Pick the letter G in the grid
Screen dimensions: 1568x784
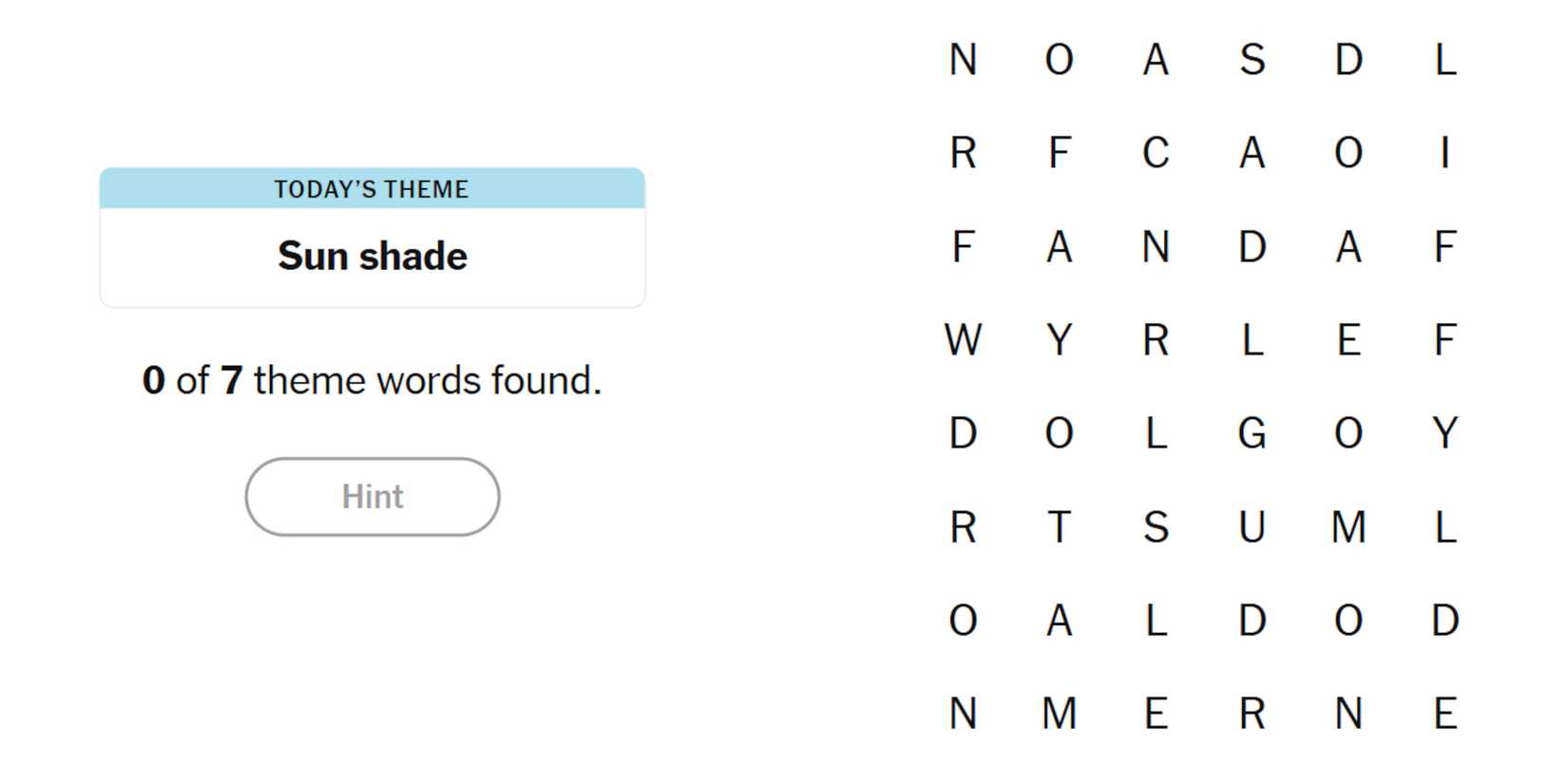(x=1252, y=433)
